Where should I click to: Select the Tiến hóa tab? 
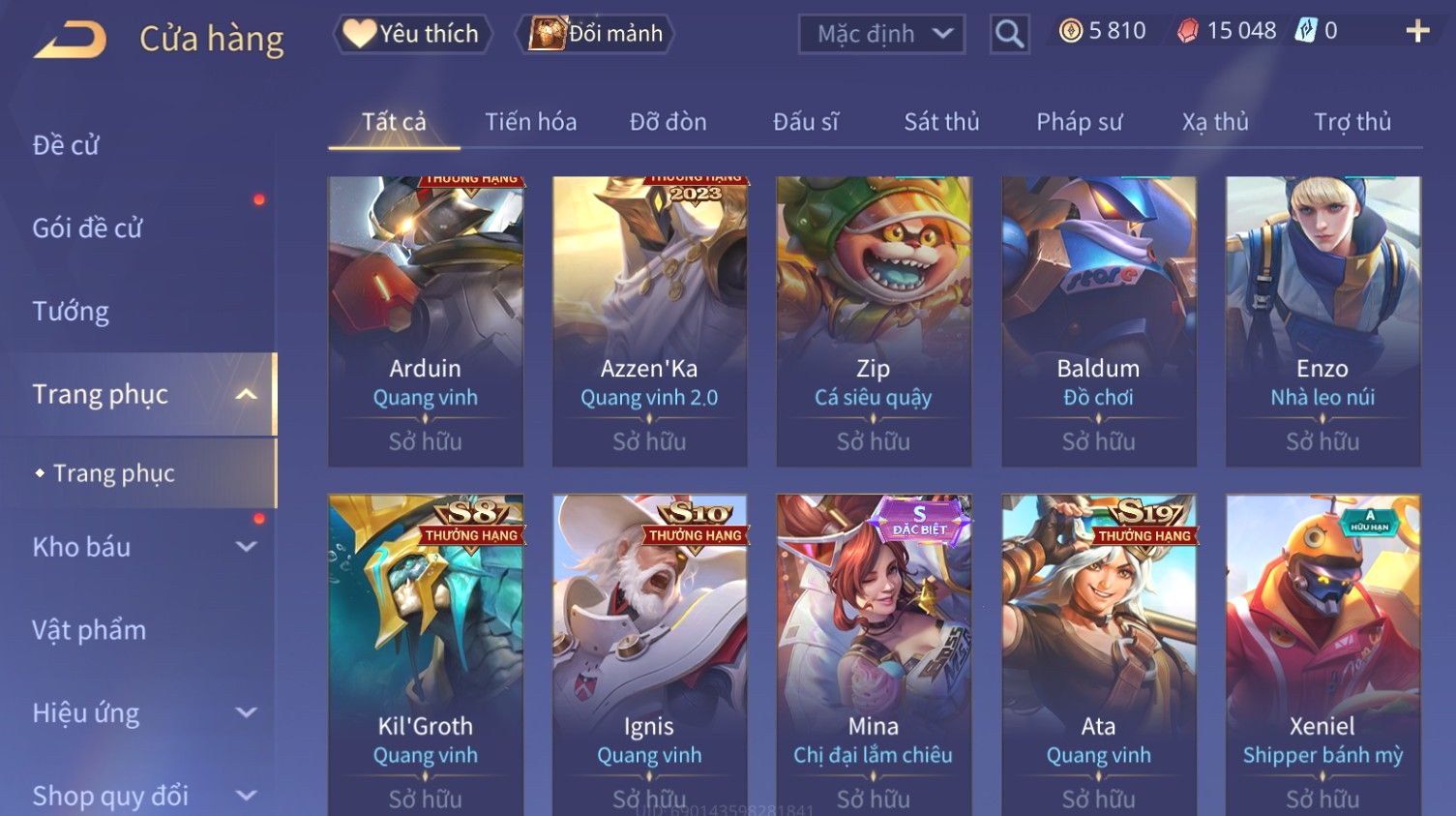coord(530,122)
